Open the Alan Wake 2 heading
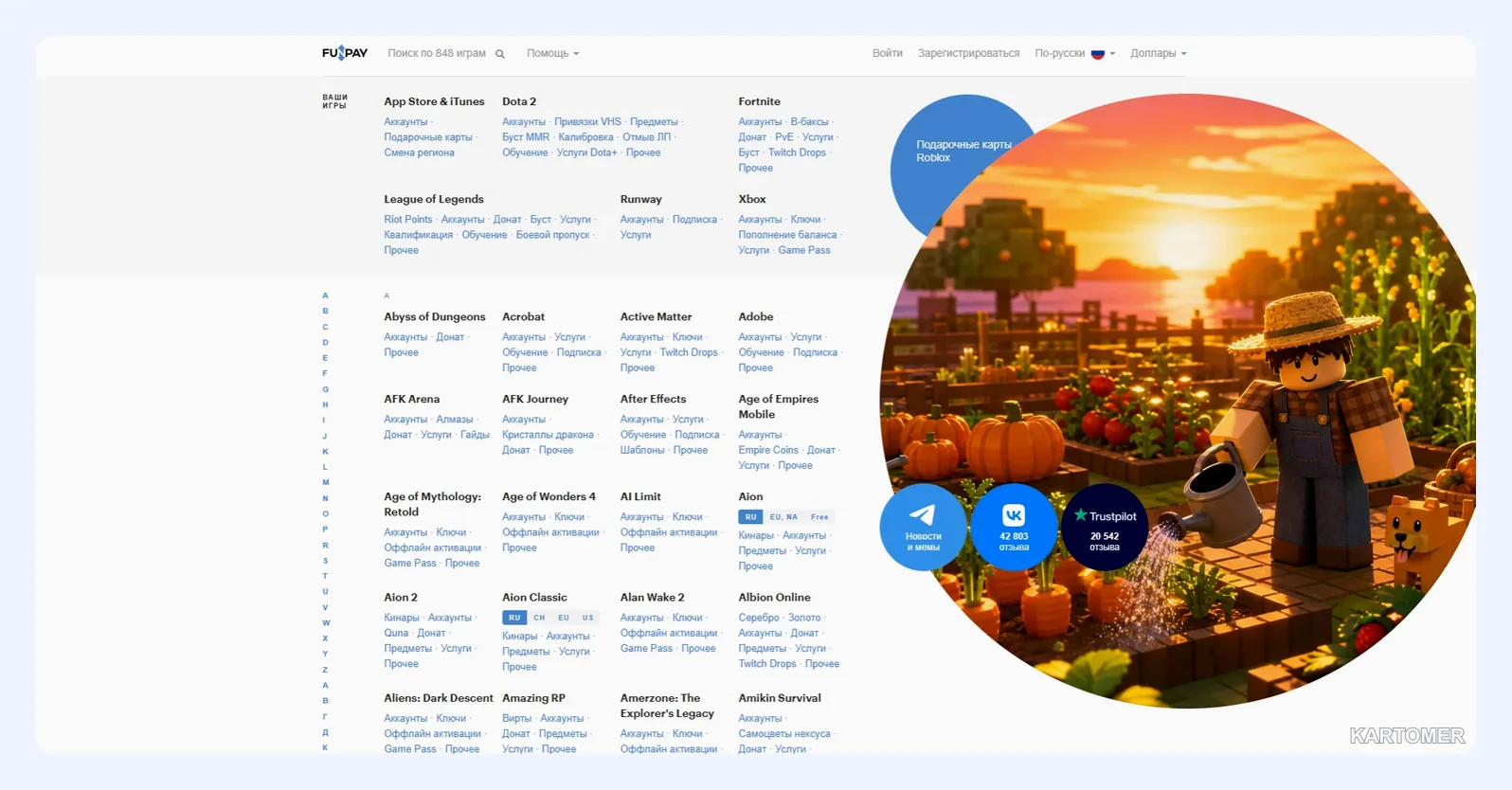The image size is (1512, 790). pos(653,597)
